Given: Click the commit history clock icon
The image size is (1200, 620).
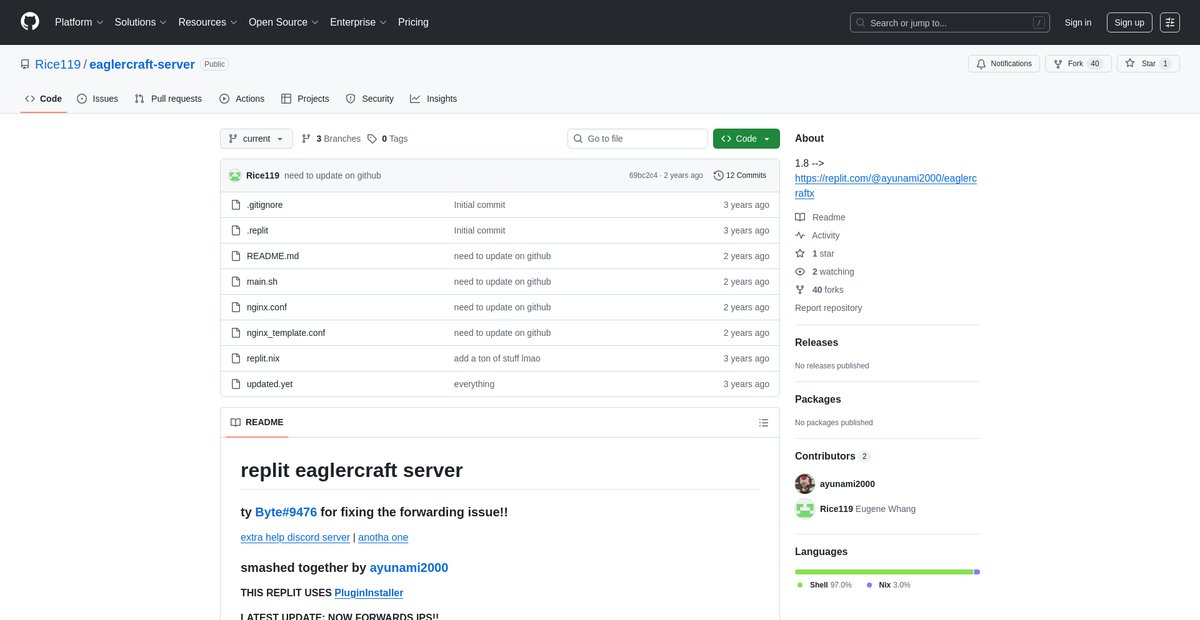Looking at the screenshot, I should 719,175.
